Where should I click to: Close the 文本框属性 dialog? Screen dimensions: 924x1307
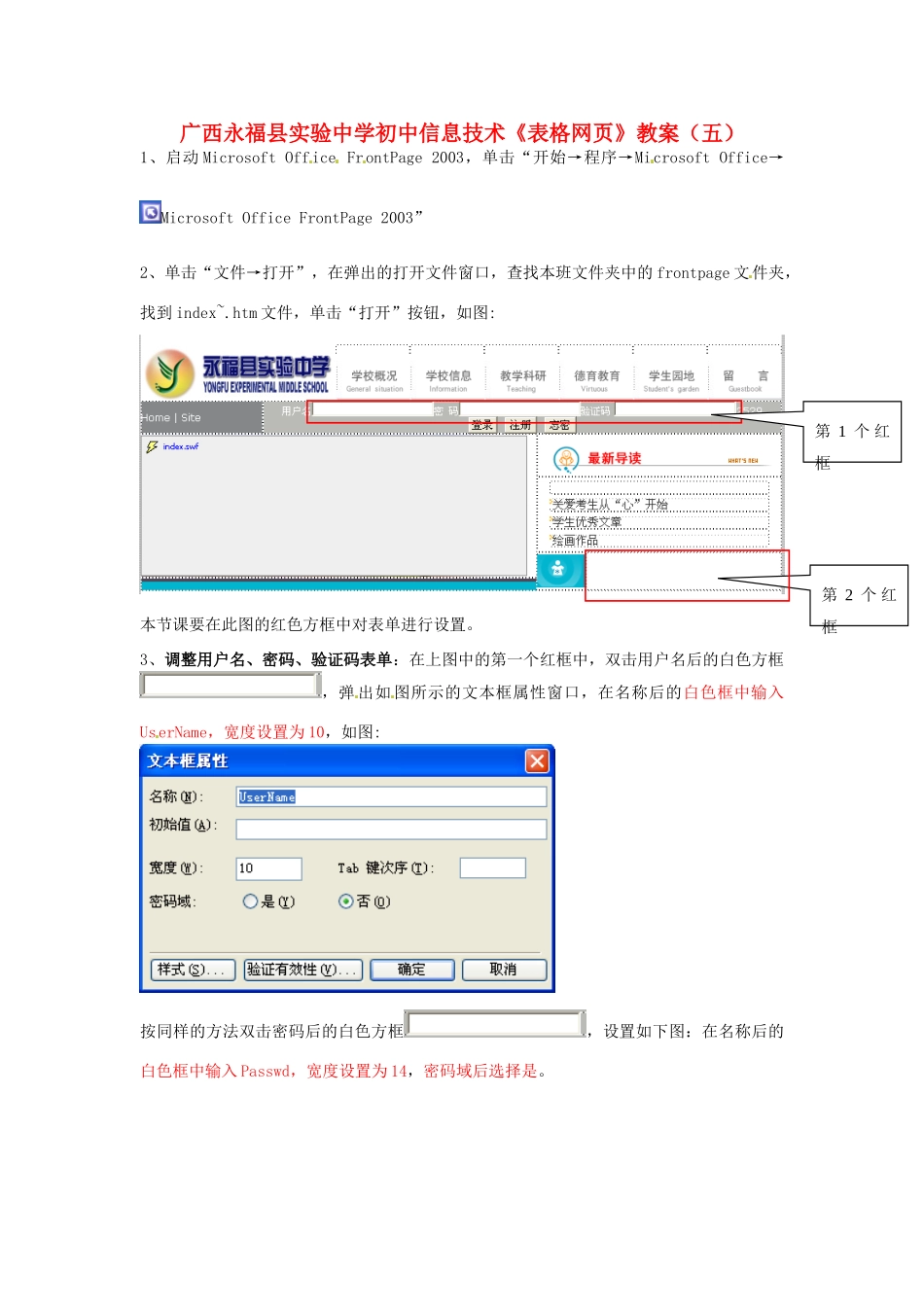click(x=537, y=760)
